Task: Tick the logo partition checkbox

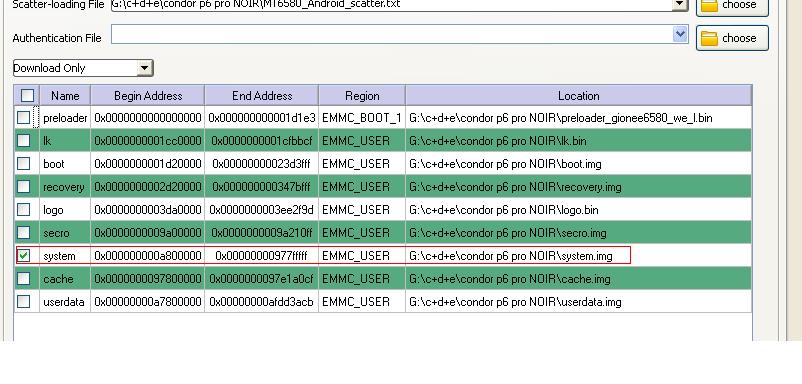Action: click(x=24, y=210)
